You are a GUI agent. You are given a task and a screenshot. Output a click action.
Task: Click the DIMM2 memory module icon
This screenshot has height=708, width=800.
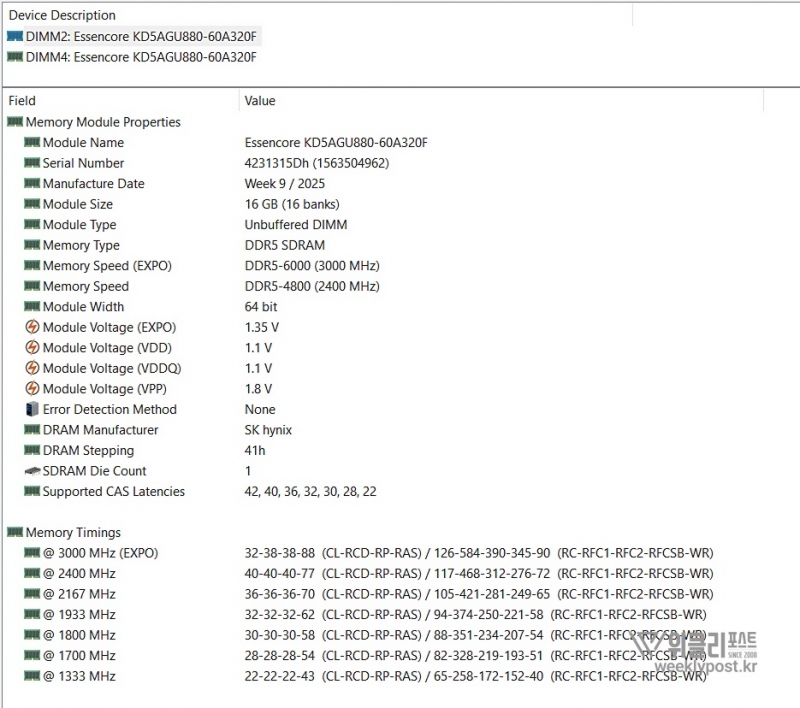[15, 36]
